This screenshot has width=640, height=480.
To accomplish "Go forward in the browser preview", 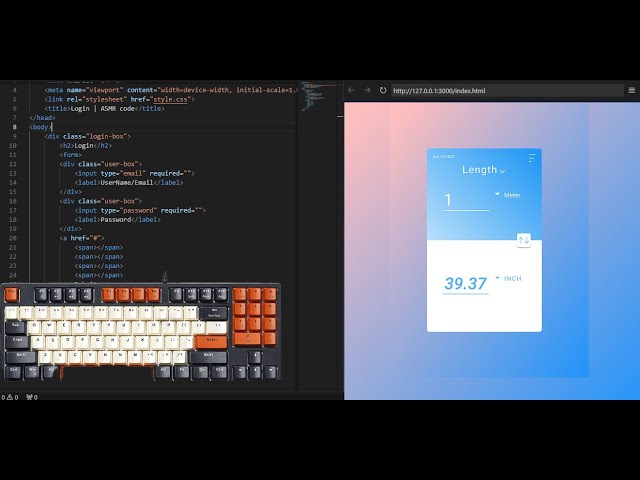I will pyautogui.click(x=367, y=90).
